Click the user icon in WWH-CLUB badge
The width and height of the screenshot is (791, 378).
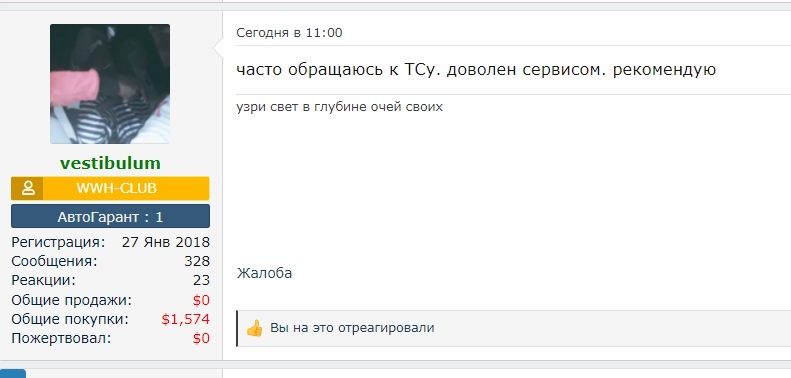tap(28, 188)
